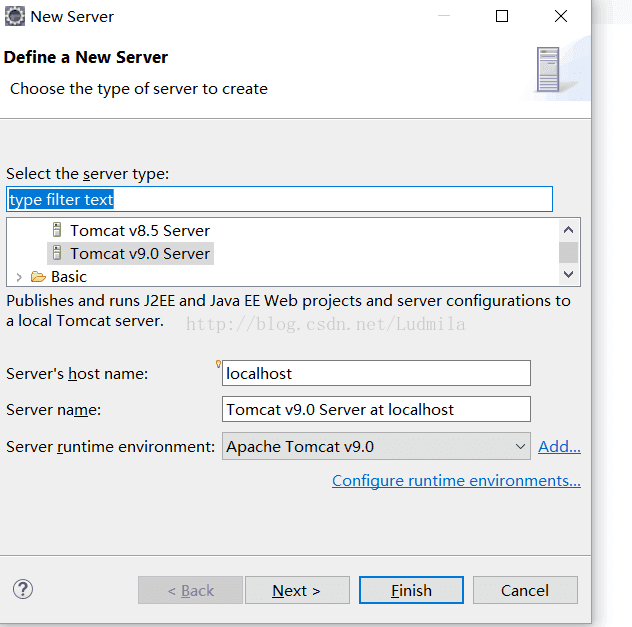Click server list scroll down arrow
Viewport: 632px width, 627px height.
tap(568, 274)
